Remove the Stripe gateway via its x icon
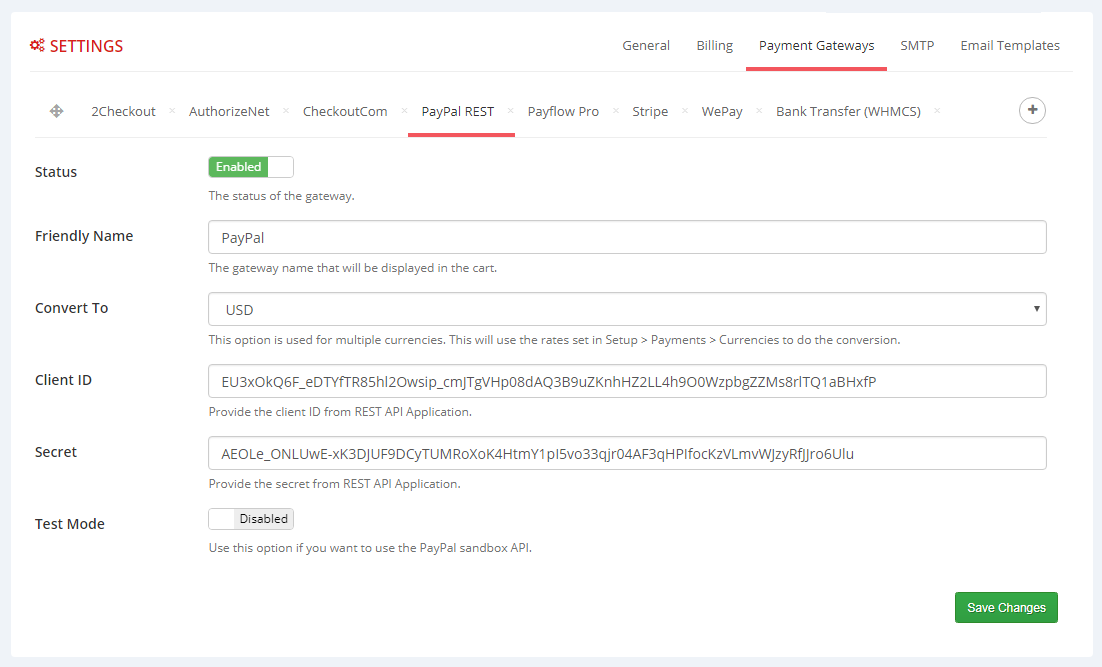The height and width of the screenshot is (667, 1102). click(684, 111)
